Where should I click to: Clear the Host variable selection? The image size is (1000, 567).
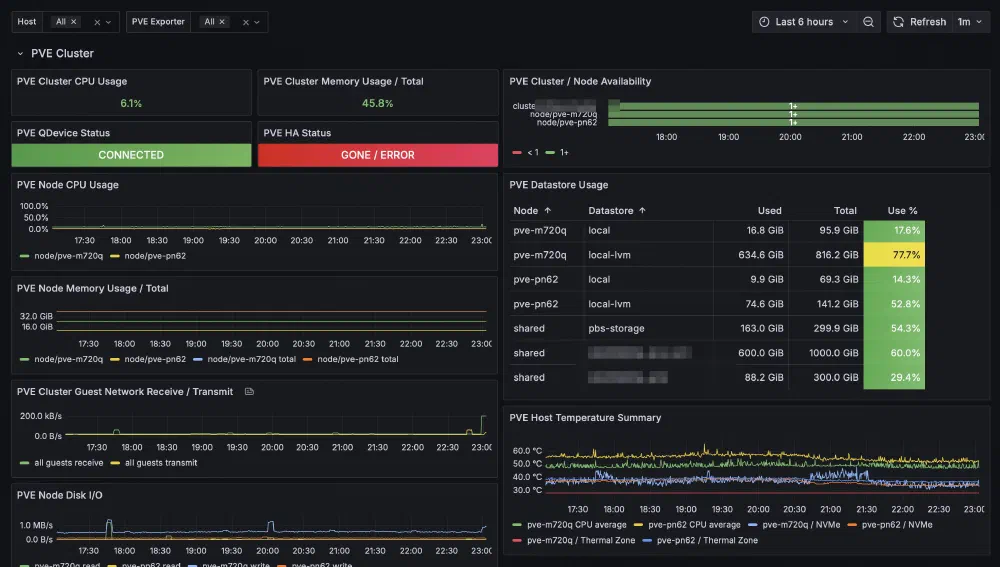click(97, 22)
